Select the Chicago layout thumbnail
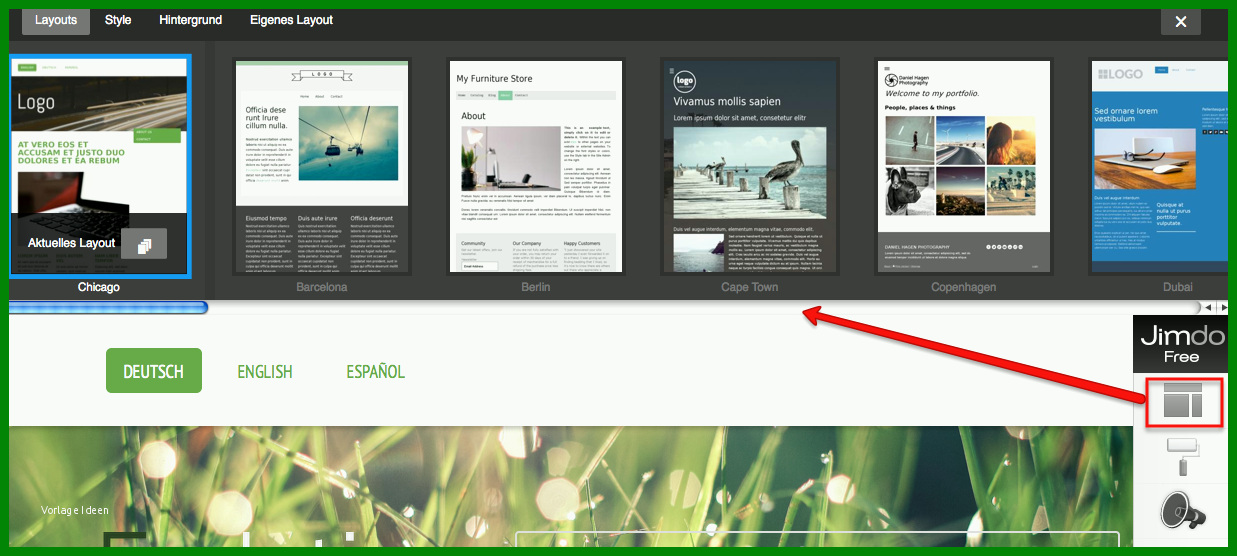Viewport: 1237px width, 556px height. [99, 166]
